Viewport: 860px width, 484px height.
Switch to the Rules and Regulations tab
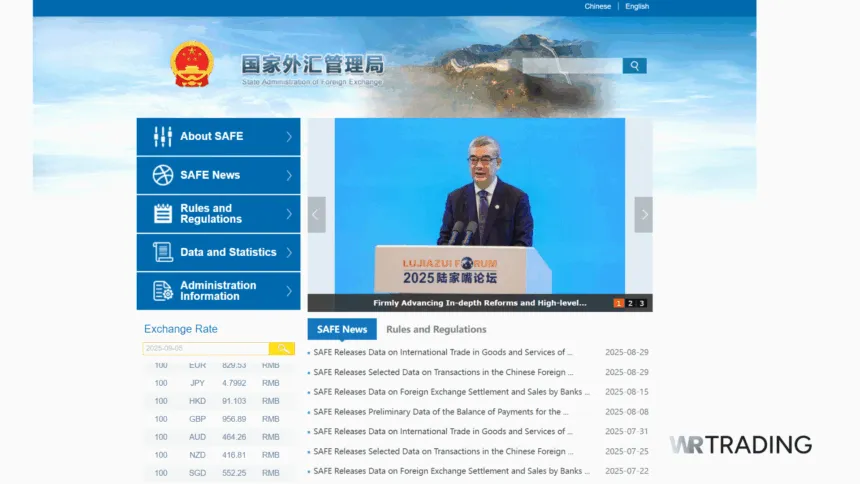tap(436, 329)
